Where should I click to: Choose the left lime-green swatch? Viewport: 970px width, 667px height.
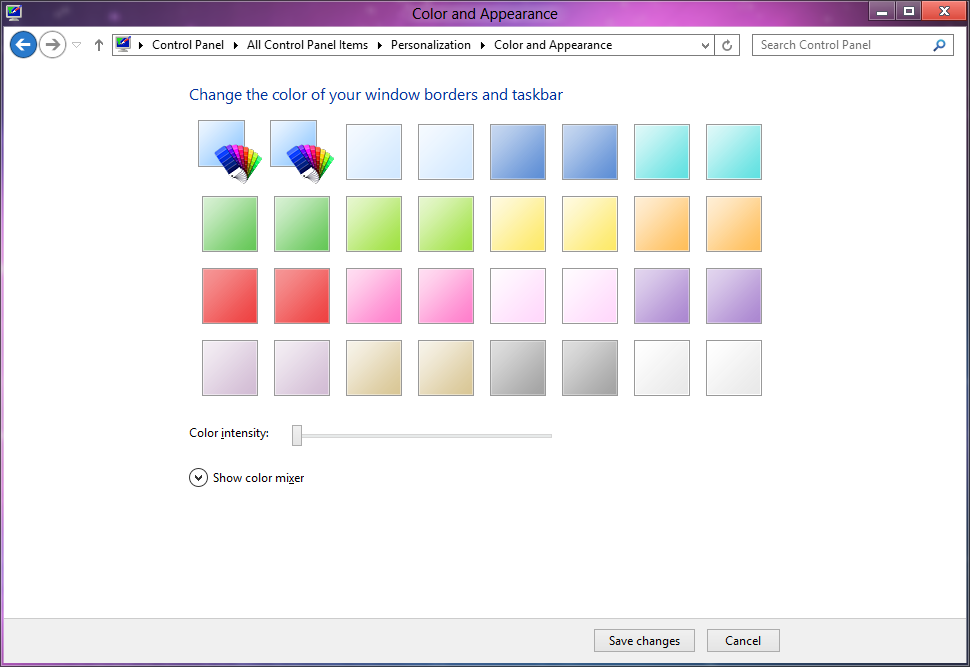[374, 224]
